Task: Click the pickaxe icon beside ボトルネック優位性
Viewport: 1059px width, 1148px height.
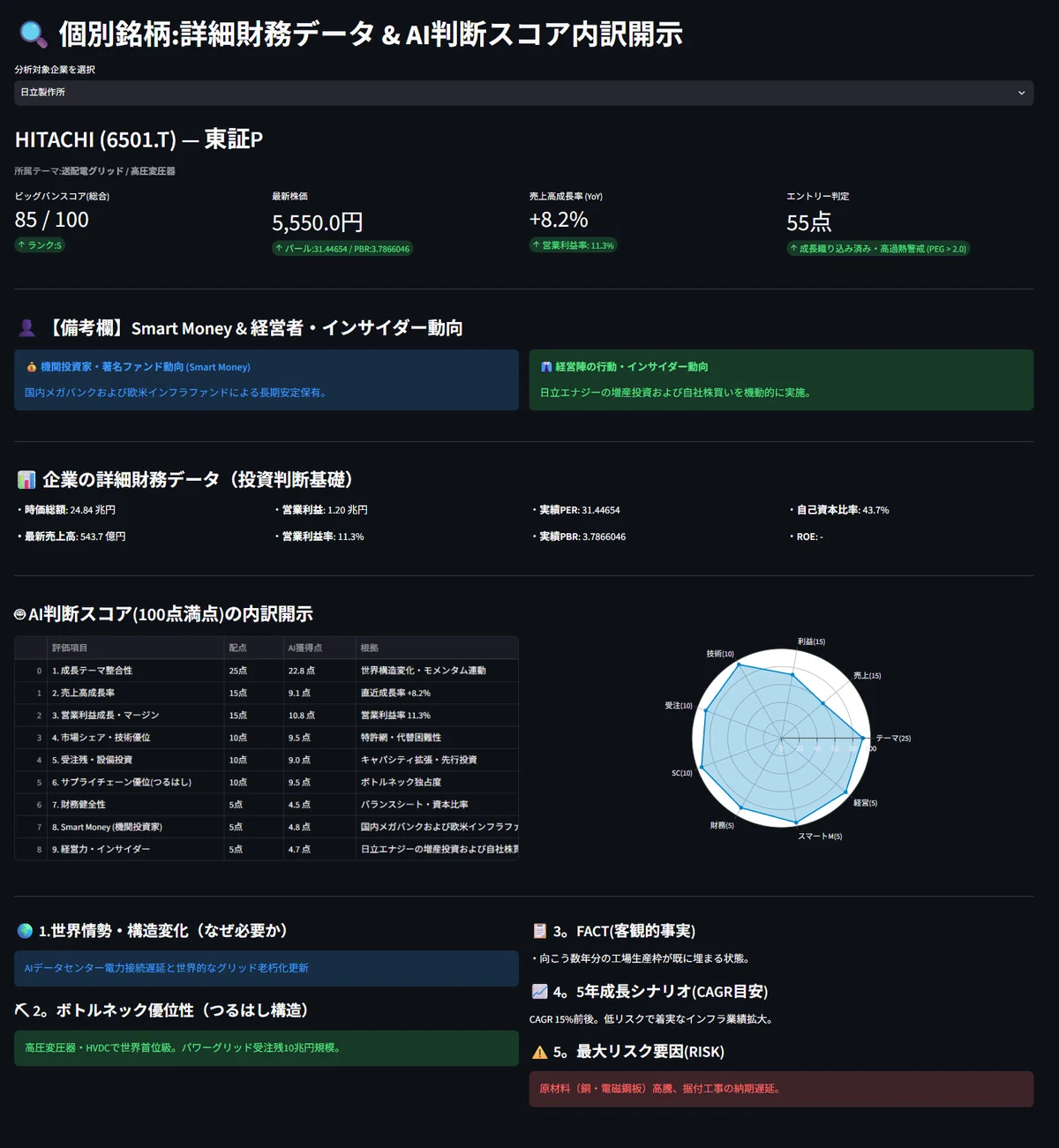Action: click(x=22, y=1010)
